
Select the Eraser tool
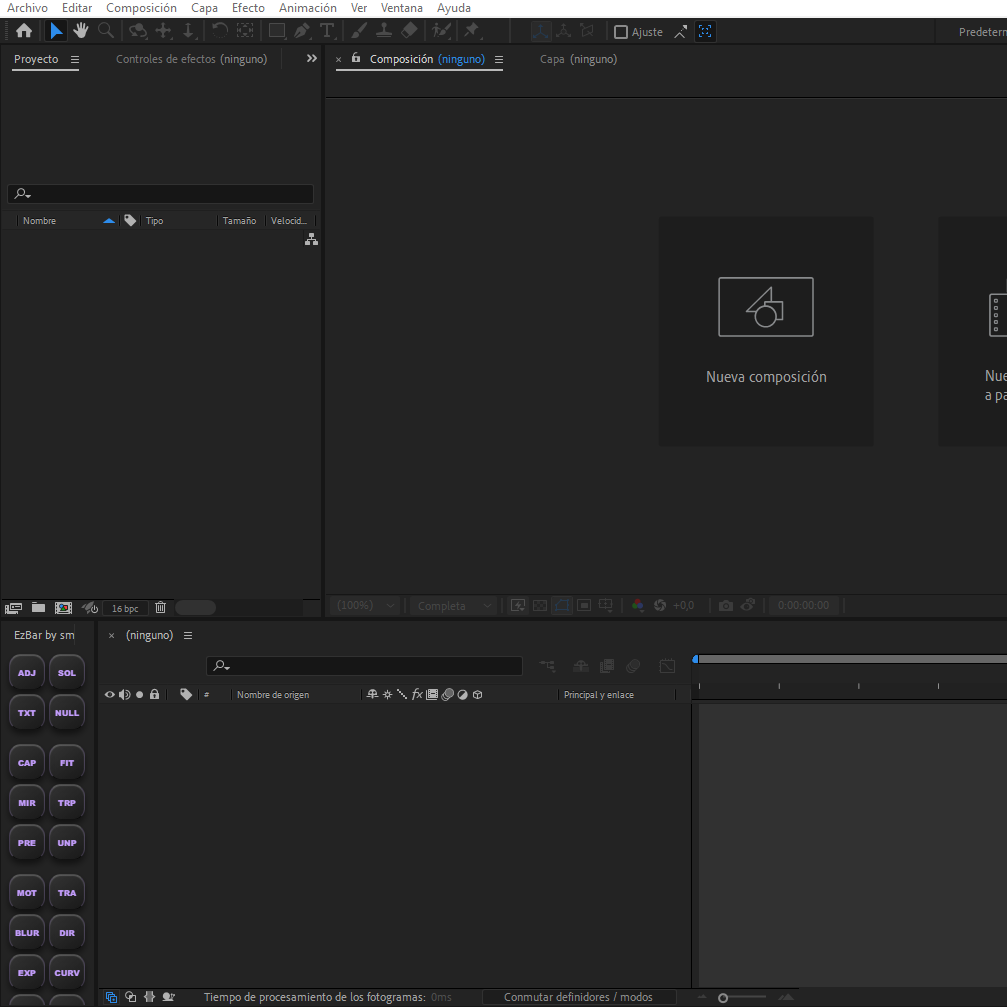(x=409, y=31)
